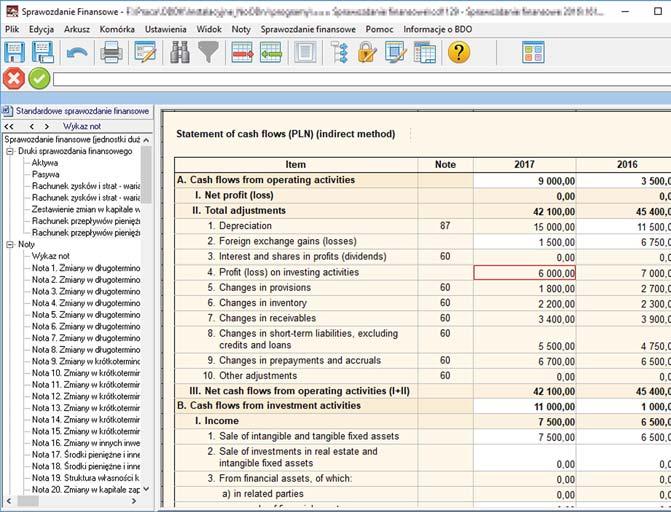Screen dimensions: 671x512
Task: Click the Note value 87 for Depreciation
Action: pyautogui.click(x=445, y=226)
